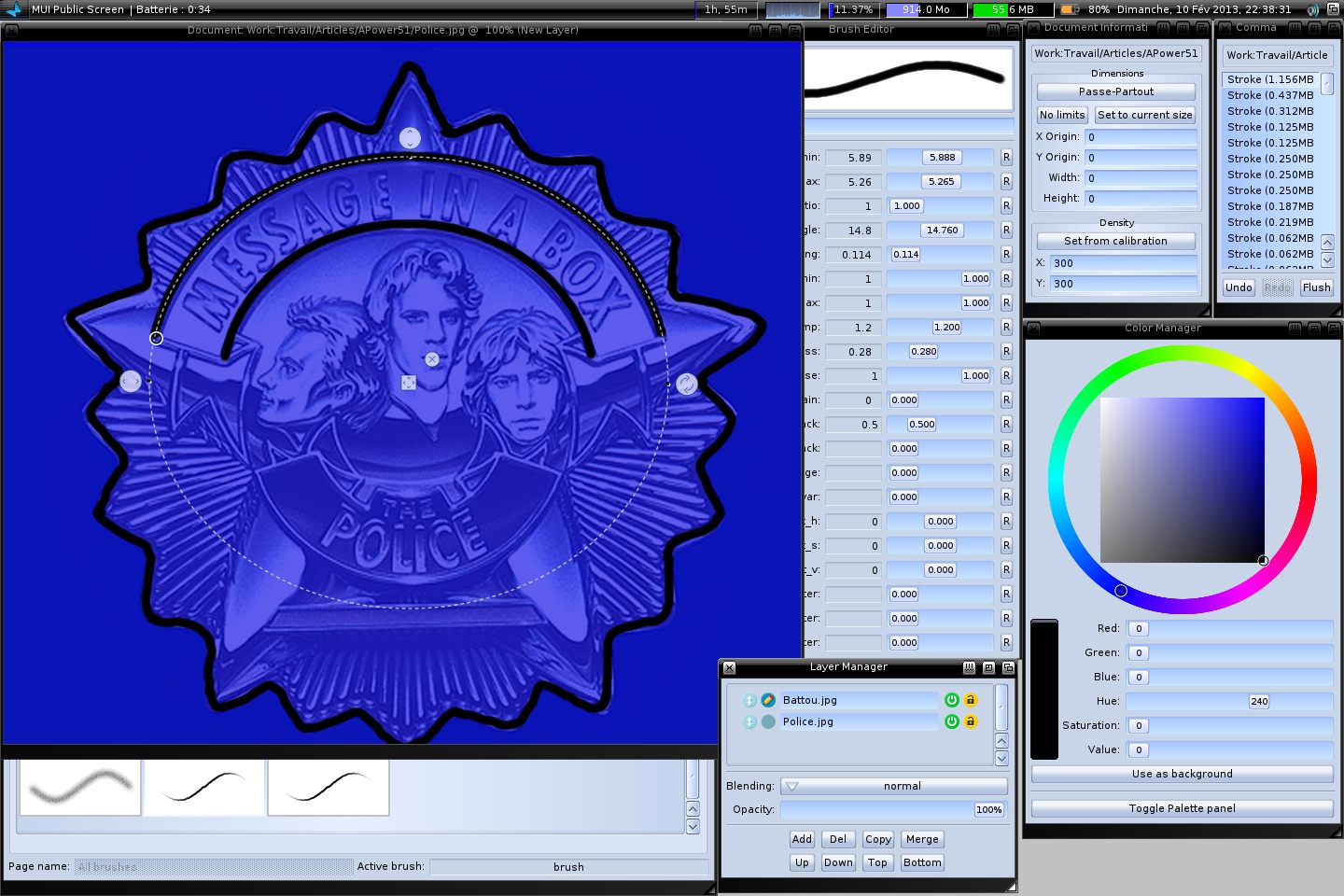
Task: Reset the 14.760 angle parameter with R
Action: click(x=1006, y=231)
